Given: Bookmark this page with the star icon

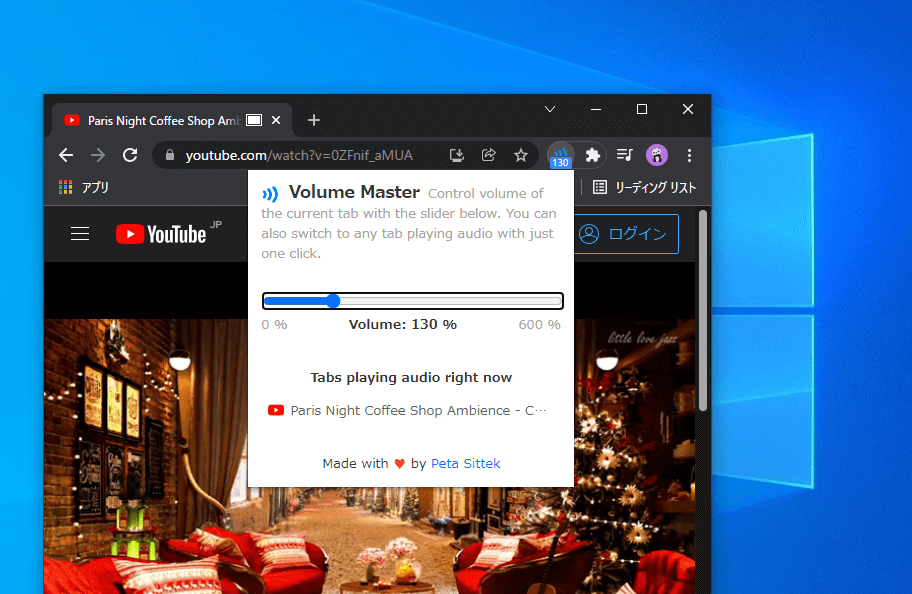Looking at the screenshot, I should [521, 155].
